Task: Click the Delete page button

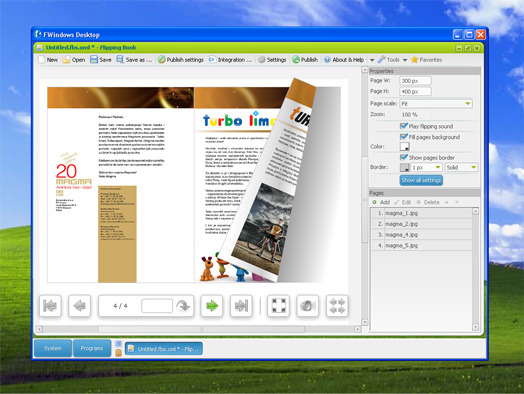Action: tap(428, 202)
